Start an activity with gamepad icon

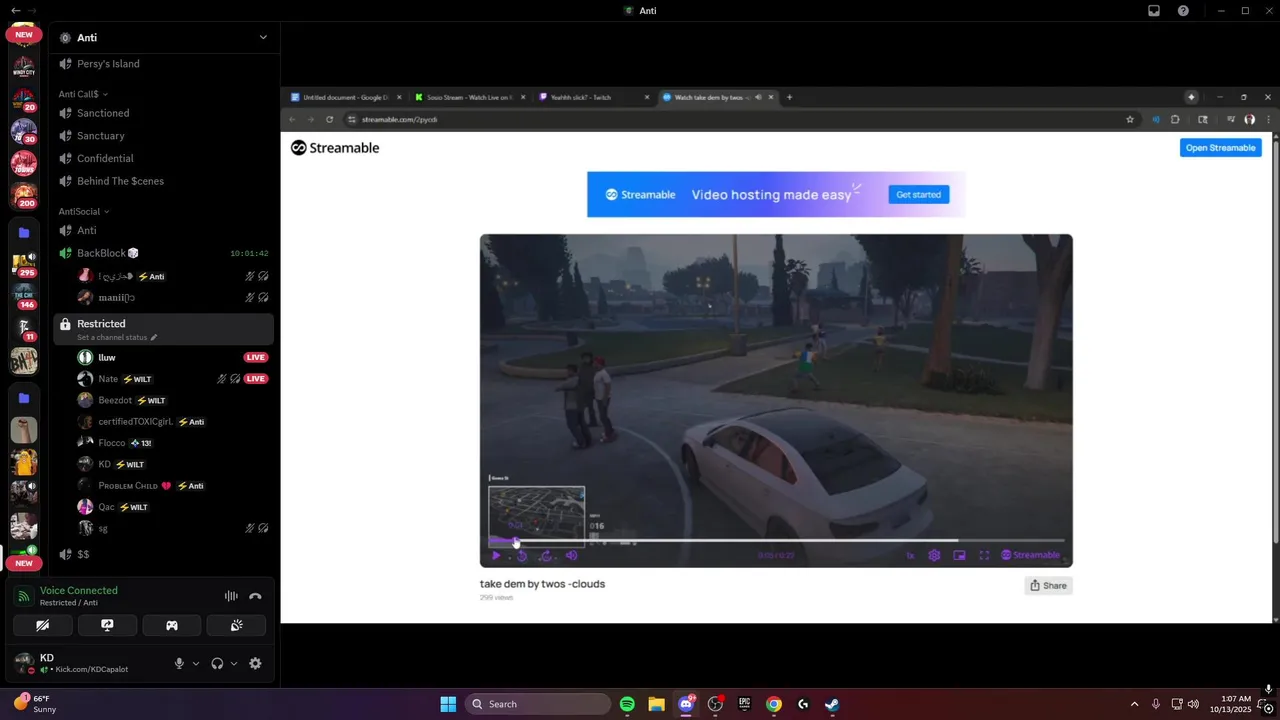(x=172, y=625)
